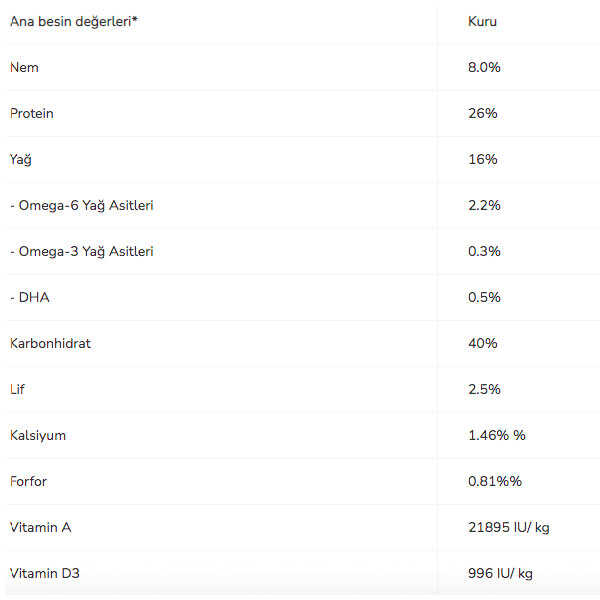Image resolution: width=600 pixels, height=600 pixels.
Task: Select the "Kuru" column header
Action: pos(482,21)
